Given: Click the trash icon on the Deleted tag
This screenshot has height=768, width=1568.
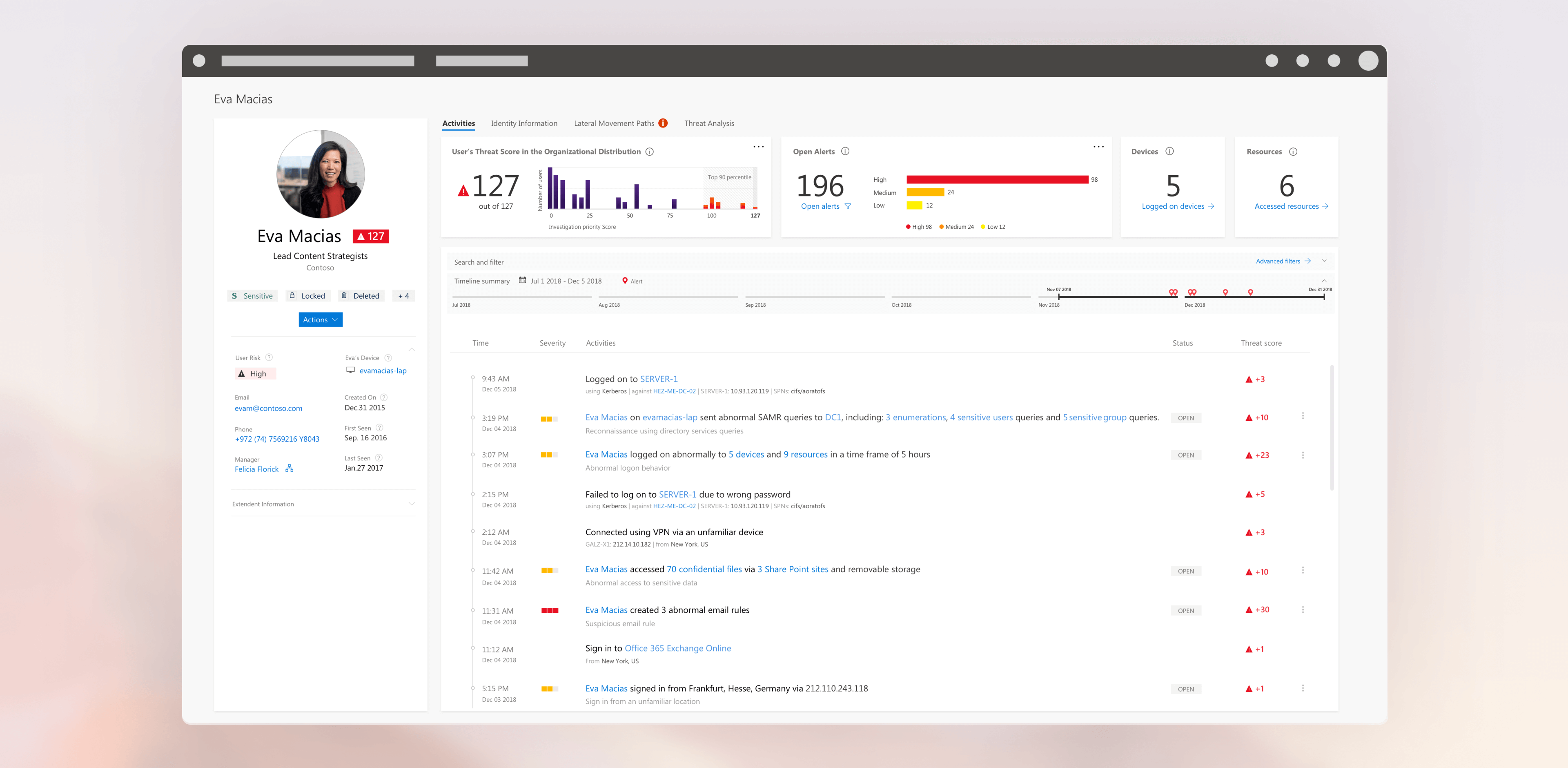Looking at the screenshot, I should pos(345,295).
